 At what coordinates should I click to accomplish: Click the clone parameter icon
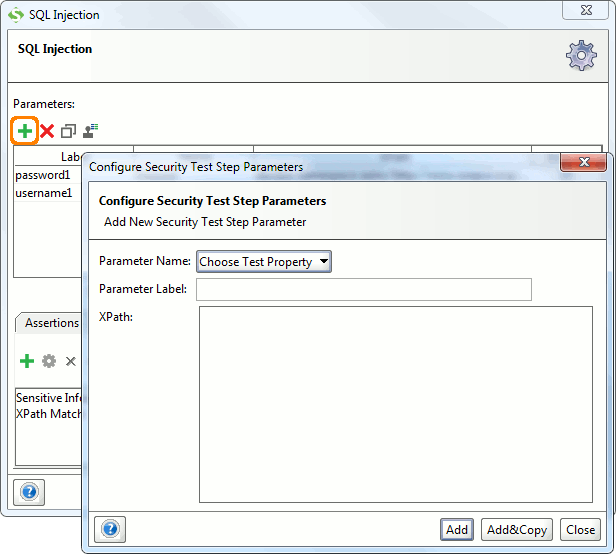(x=68, y=131)
